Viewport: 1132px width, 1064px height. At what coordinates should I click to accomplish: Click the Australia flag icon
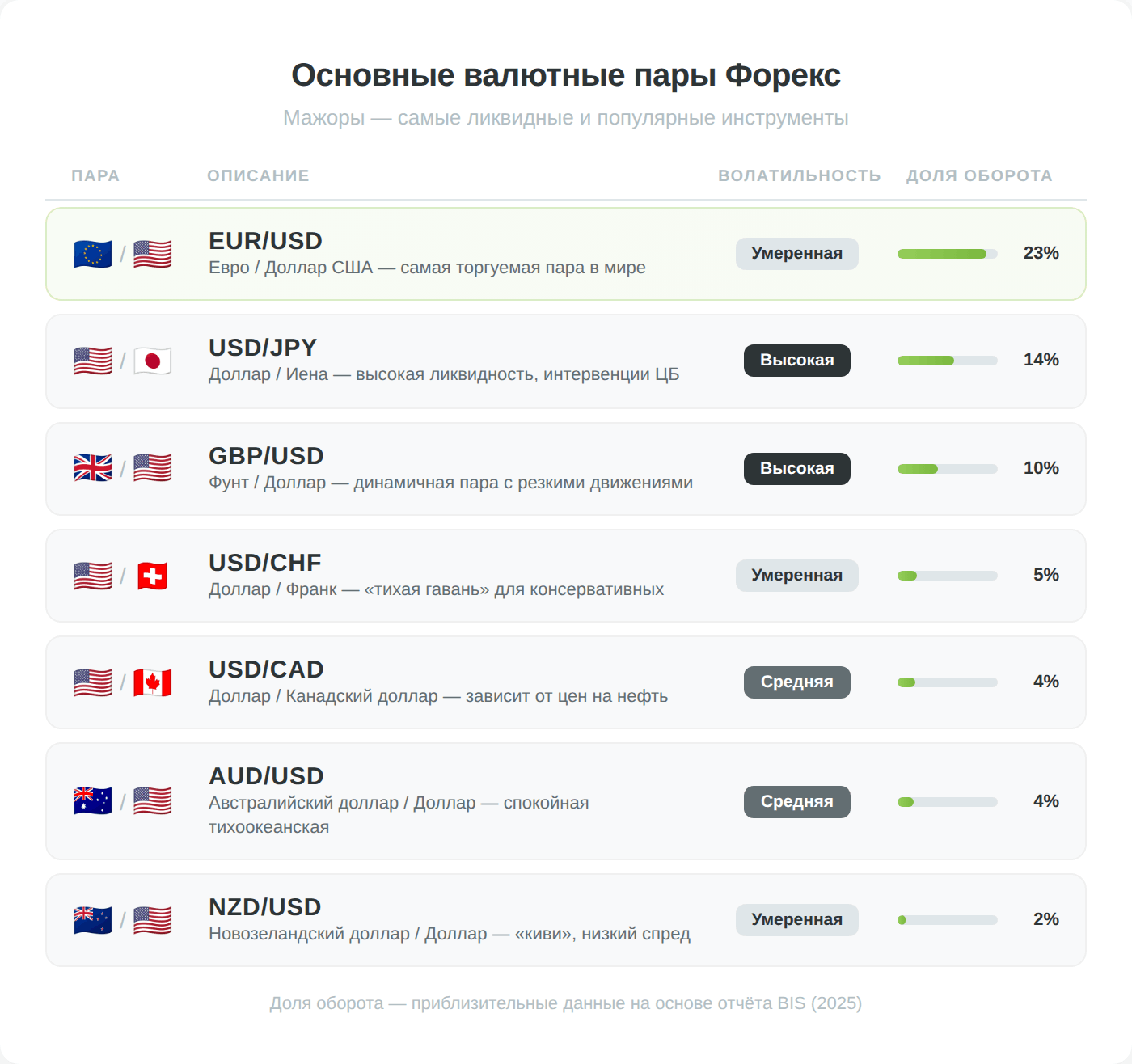92,801
